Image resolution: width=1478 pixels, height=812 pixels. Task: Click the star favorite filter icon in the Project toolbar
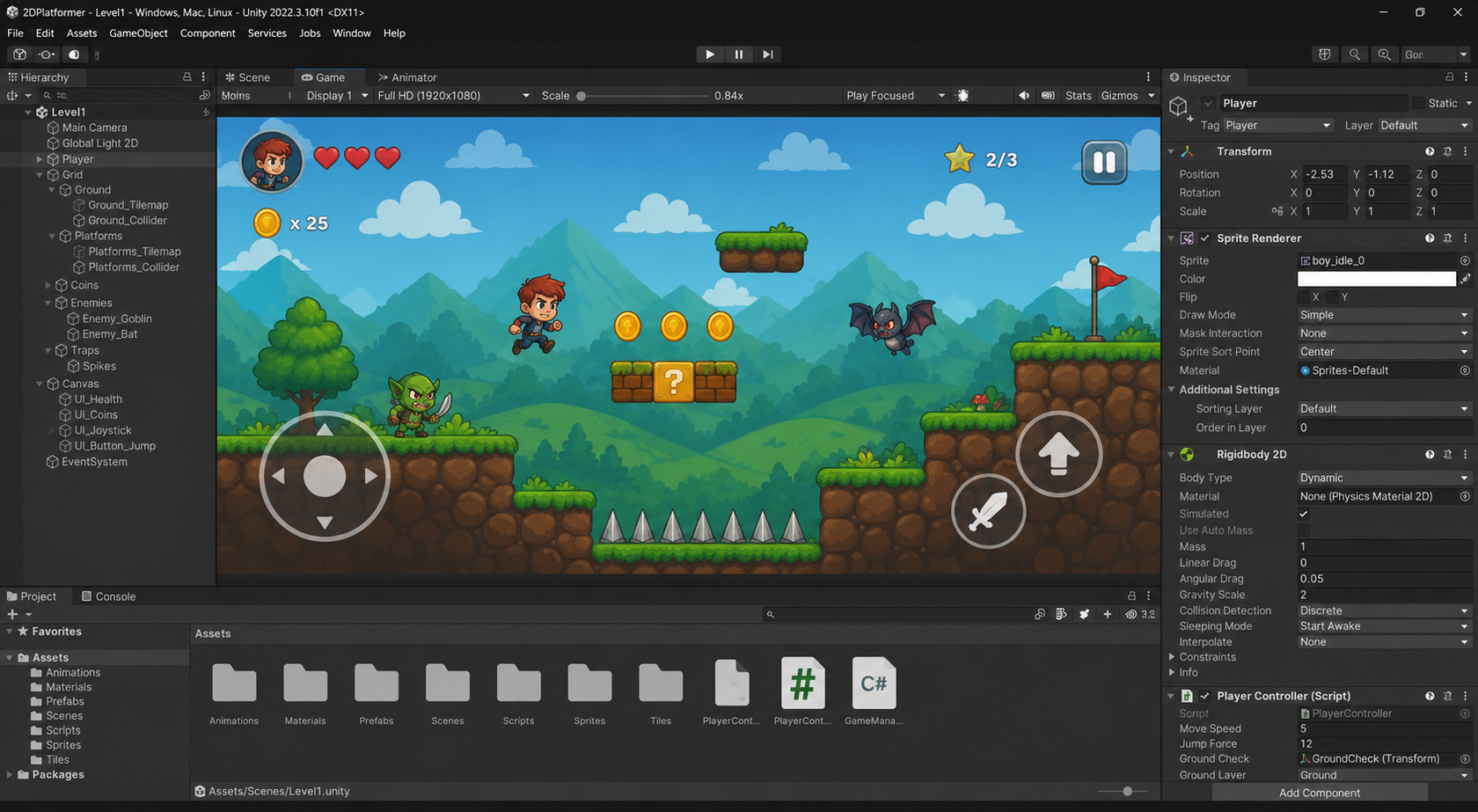pos(1084,614)
